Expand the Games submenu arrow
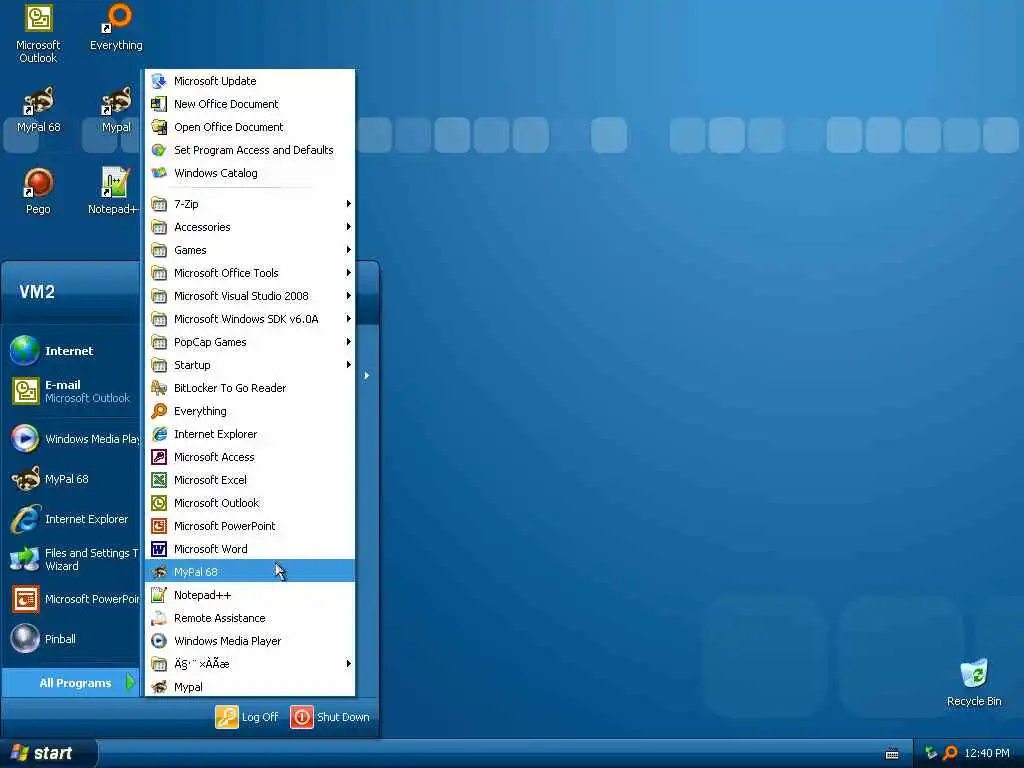The image size is (1024, 768). point(349,250)
